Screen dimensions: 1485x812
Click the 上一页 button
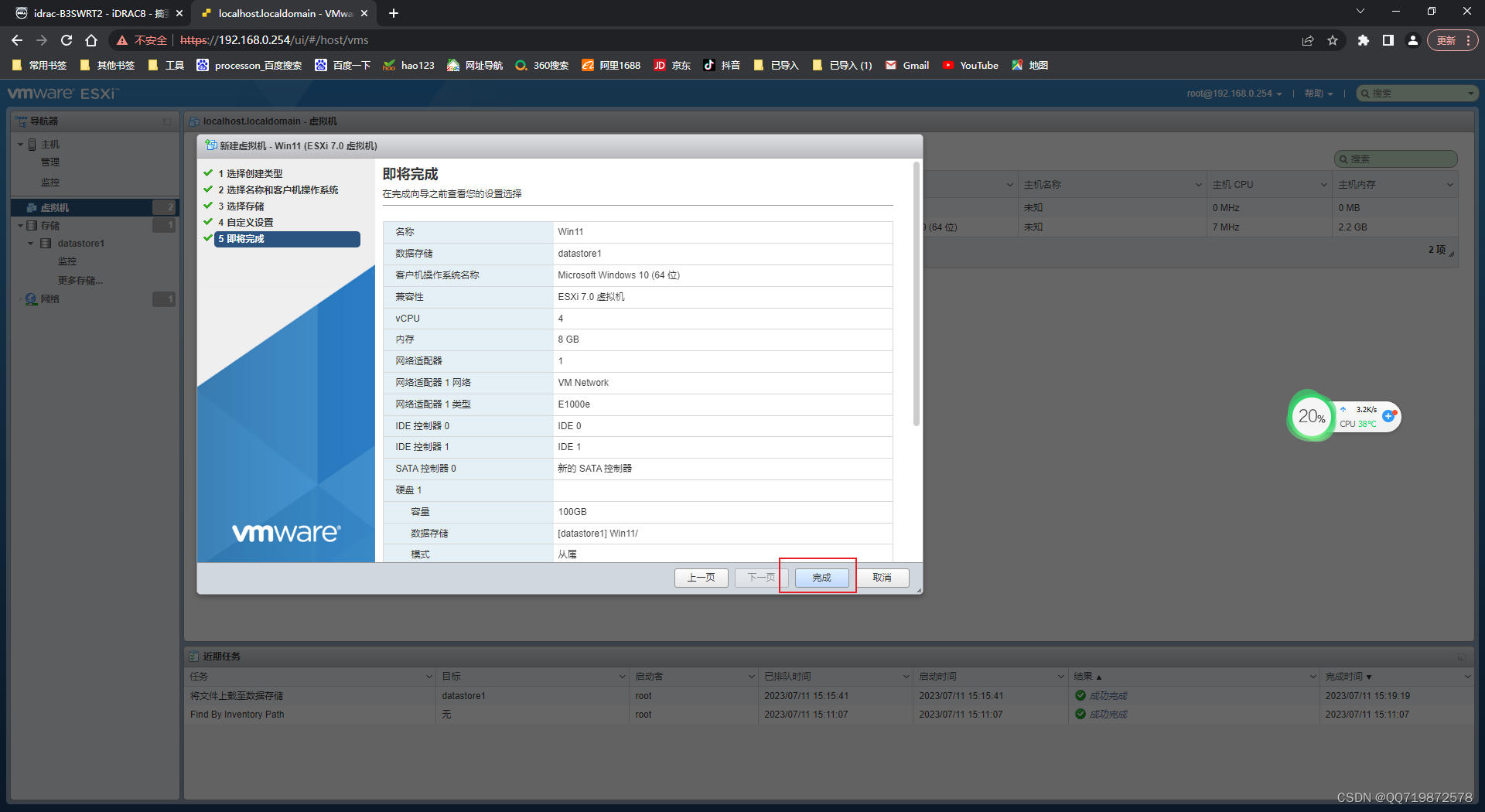coord(702,578)
